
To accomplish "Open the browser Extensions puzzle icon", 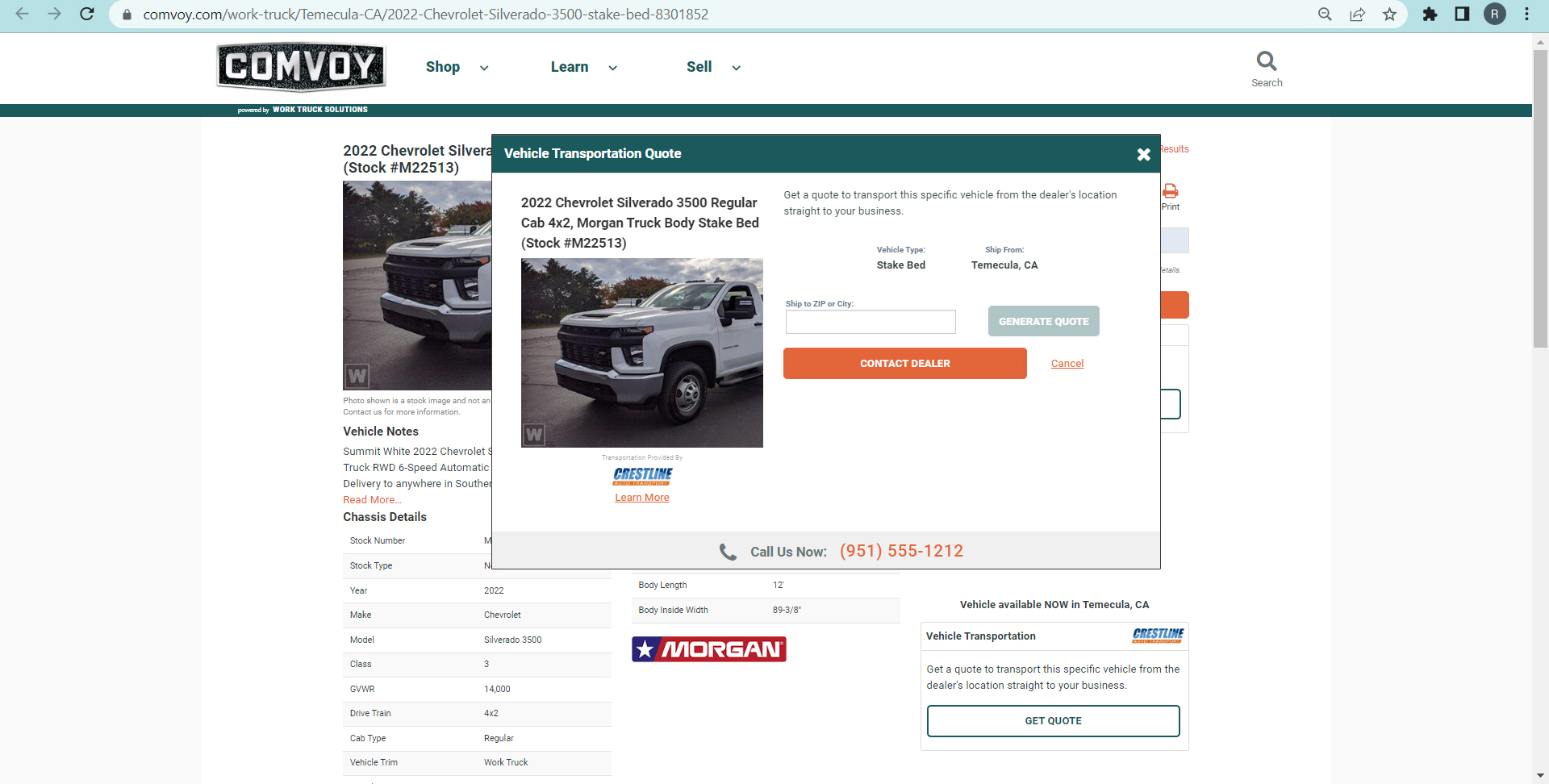I will pos(1430,15).
